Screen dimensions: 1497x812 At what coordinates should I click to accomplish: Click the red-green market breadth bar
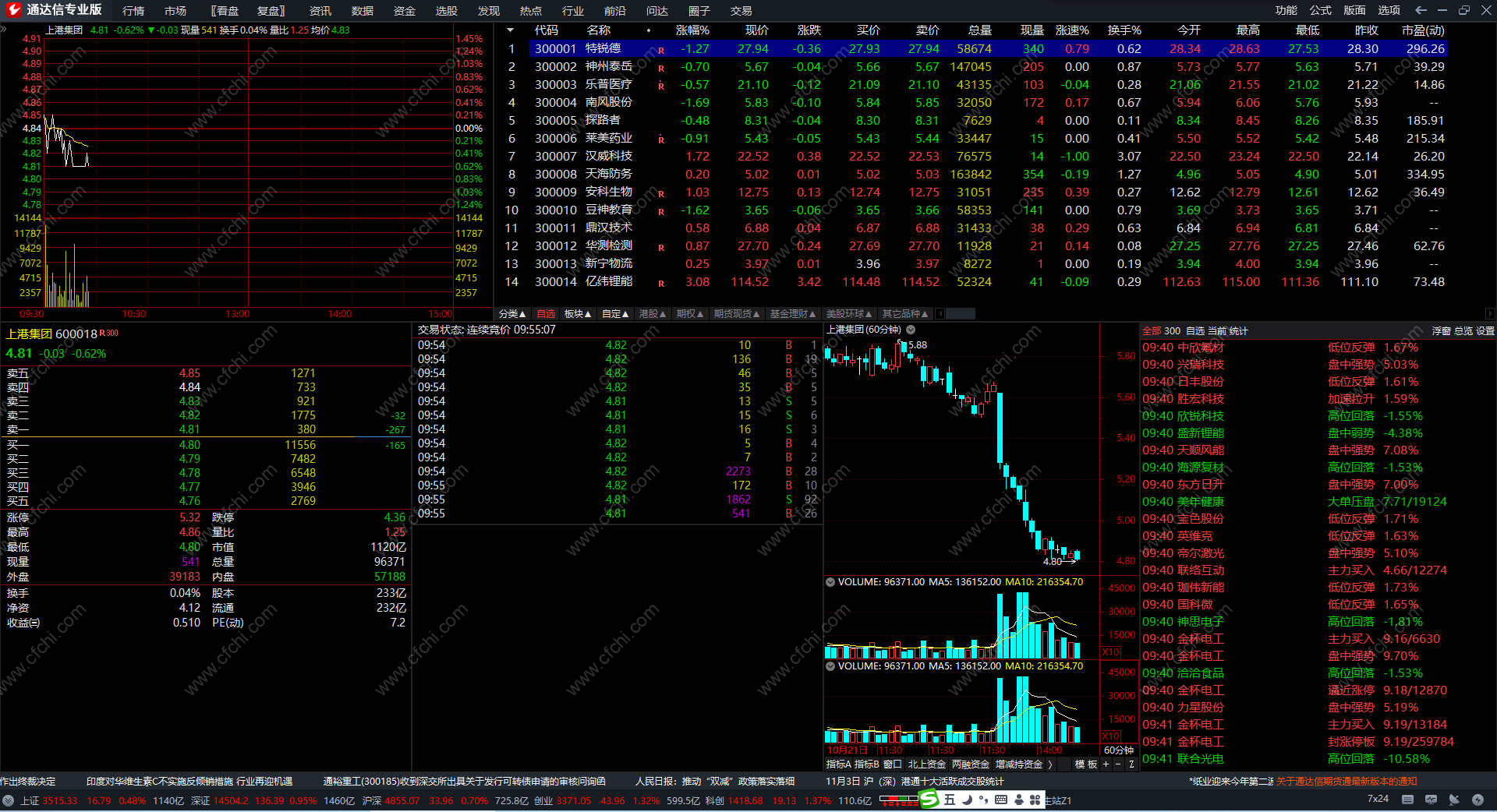899,800
